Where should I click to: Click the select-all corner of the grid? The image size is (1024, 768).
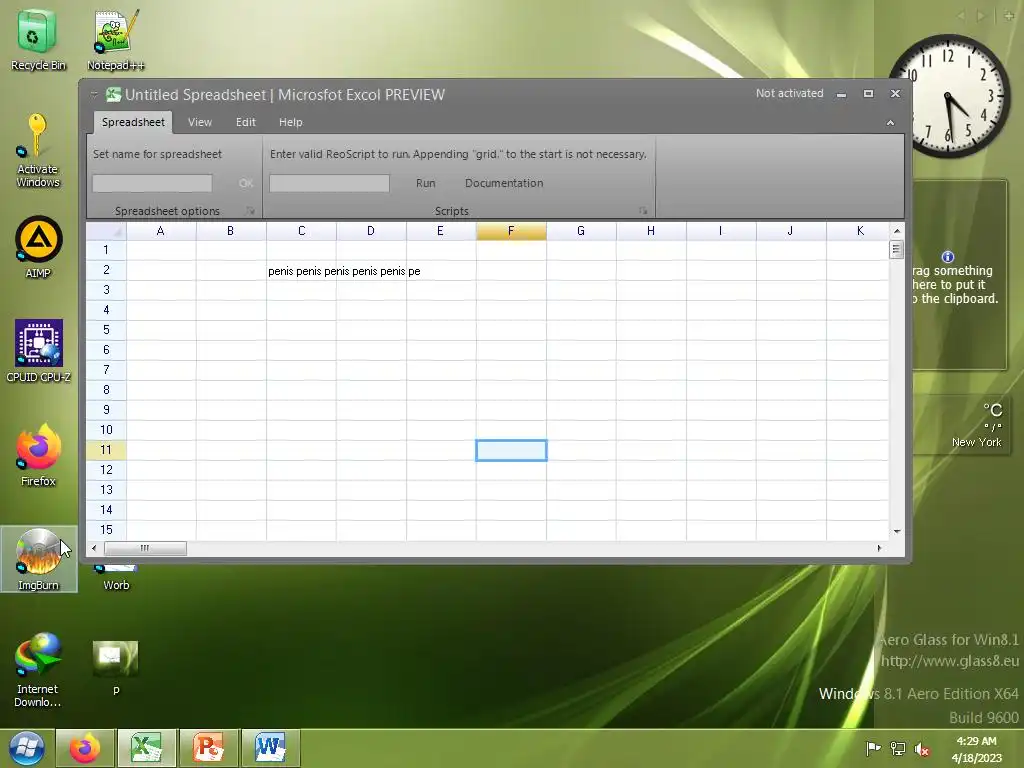click(106, 231)
